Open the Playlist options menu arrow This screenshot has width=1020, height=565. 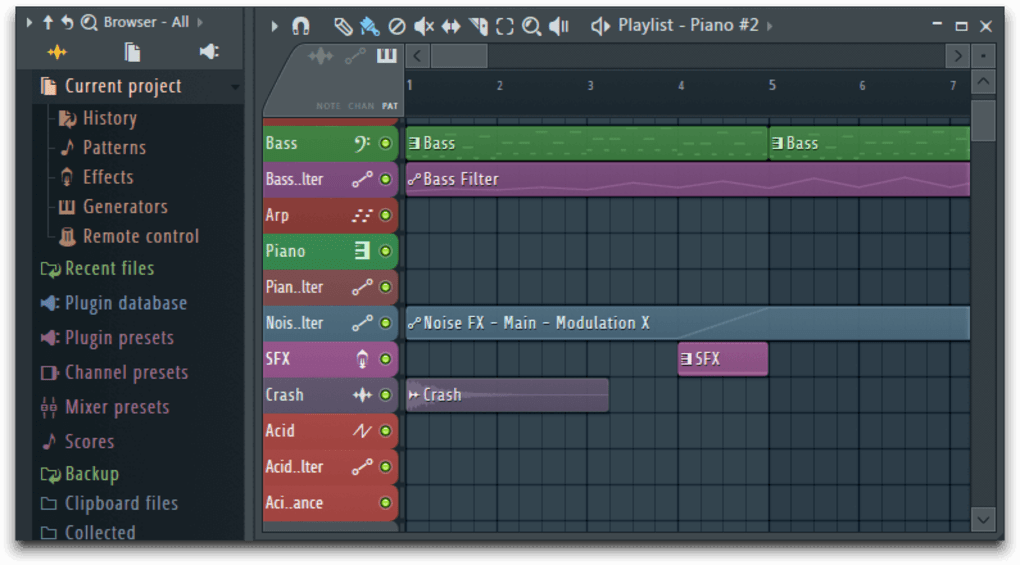(274, 26)
